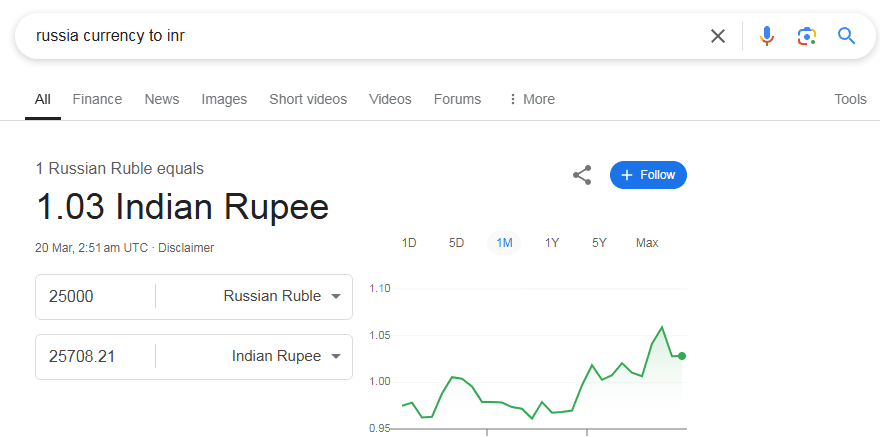
Task: Expand the Indian Rupee currency dropdown
Action: tap(336, 357)
